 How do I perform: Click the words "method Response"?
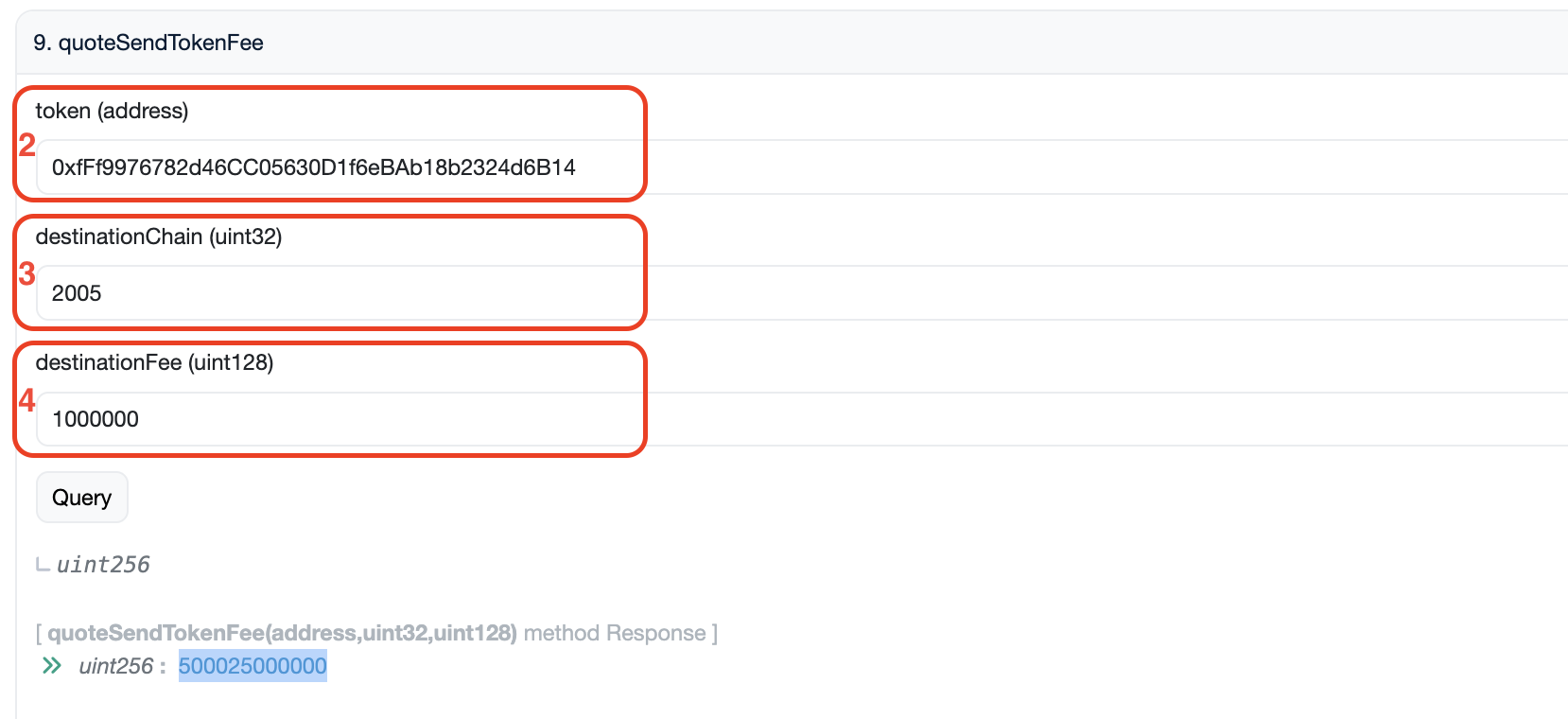click(x=615, y=633)
